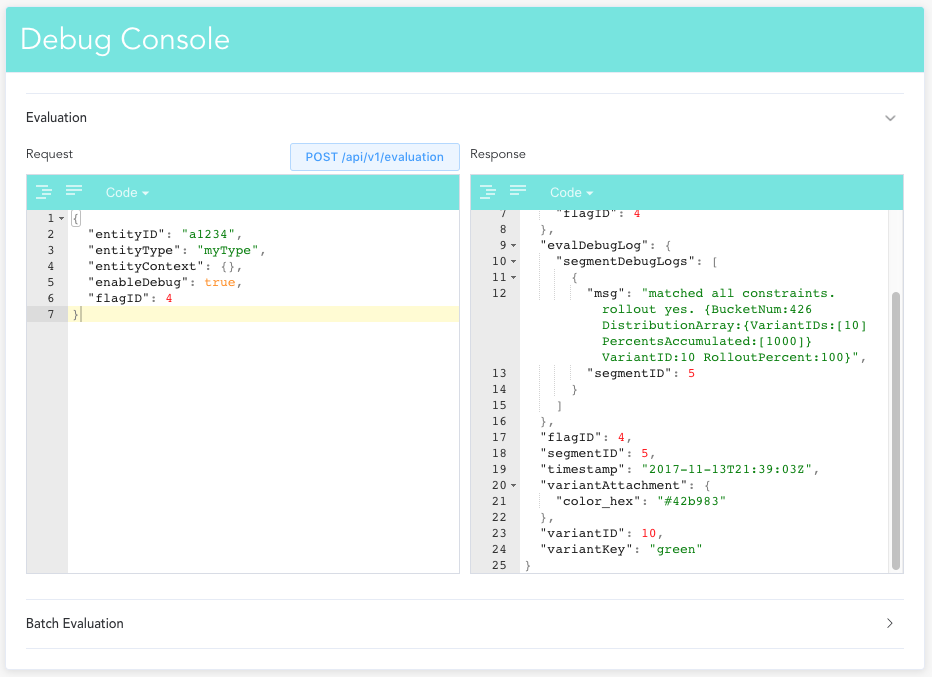Click the Debug Console header title
The width and height of the screenshot is (932, 677).
pyautogui.click(x=125, y=39)
